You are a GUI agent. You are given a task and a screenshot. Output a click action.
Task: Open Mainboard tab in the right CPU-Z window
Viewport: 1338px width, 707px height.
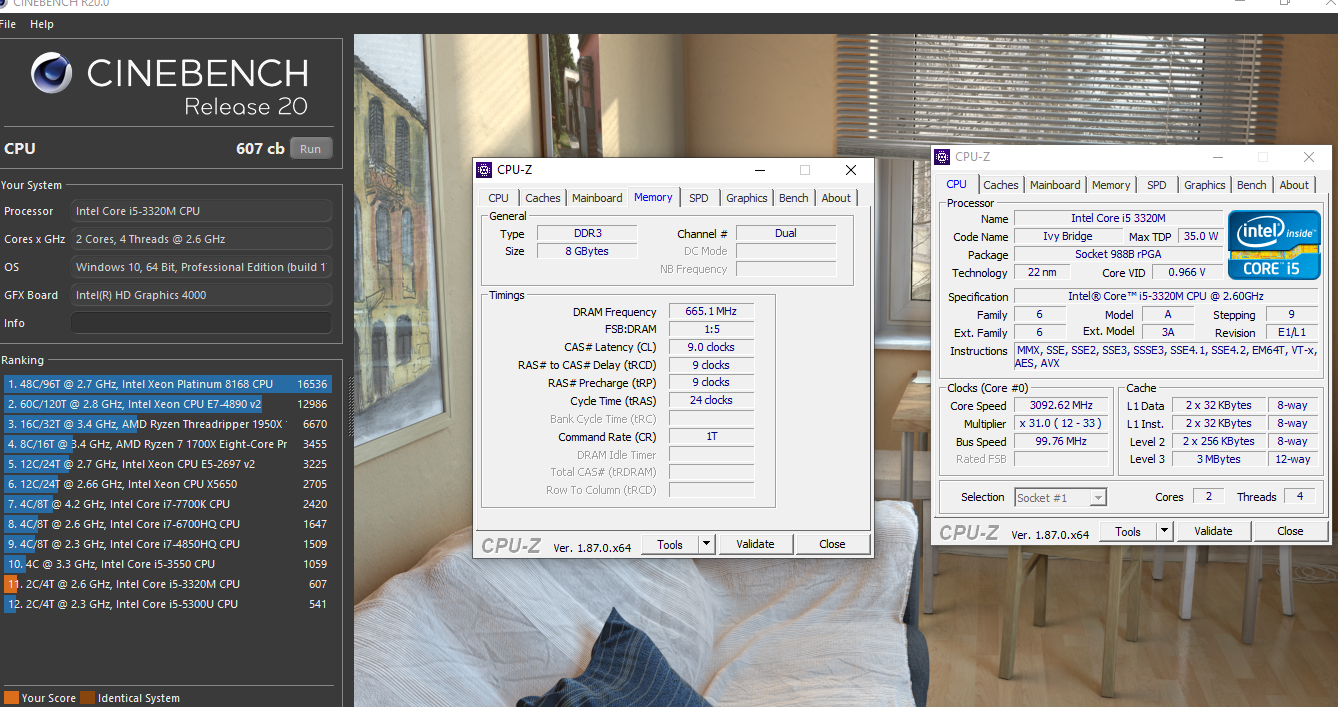1055,185
